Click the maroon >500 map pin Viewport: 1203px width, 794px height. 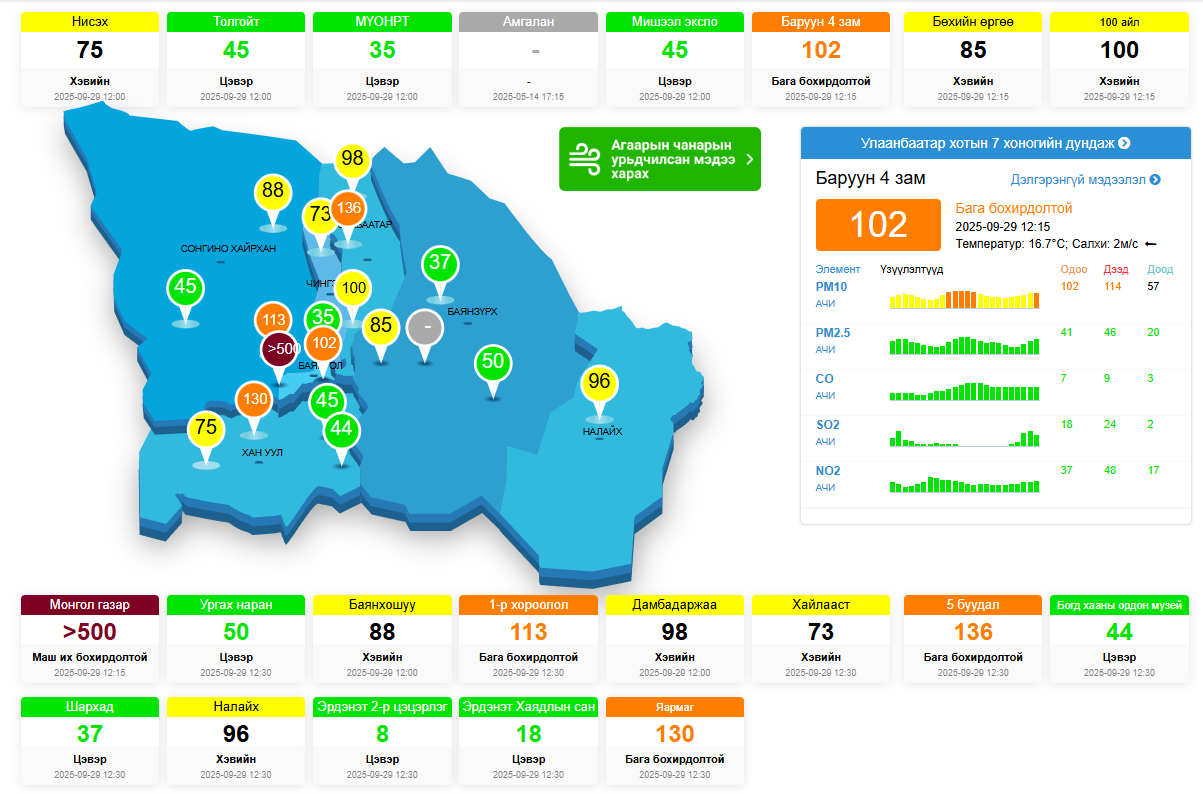pyautogui.click(x=280, y=349)
